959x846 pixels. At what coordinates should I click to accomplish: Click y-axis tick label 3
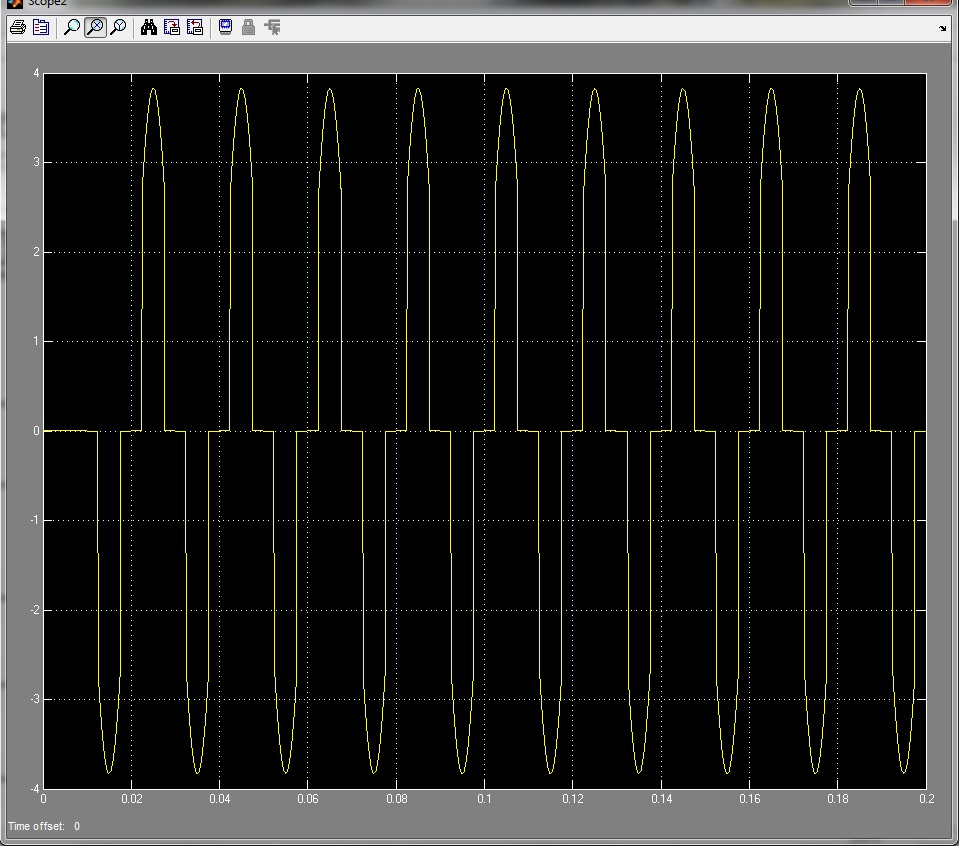point(36,163)
